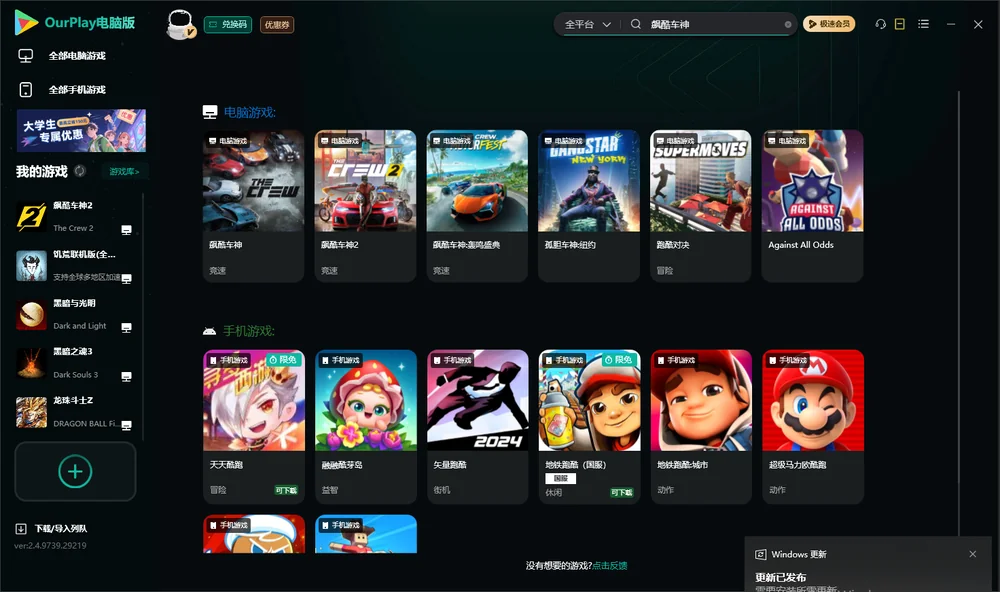Image resolution: width=1000 pixels, height=592 pixels.
Task: Click the search magnifier icon
Action: pos(636,24)
